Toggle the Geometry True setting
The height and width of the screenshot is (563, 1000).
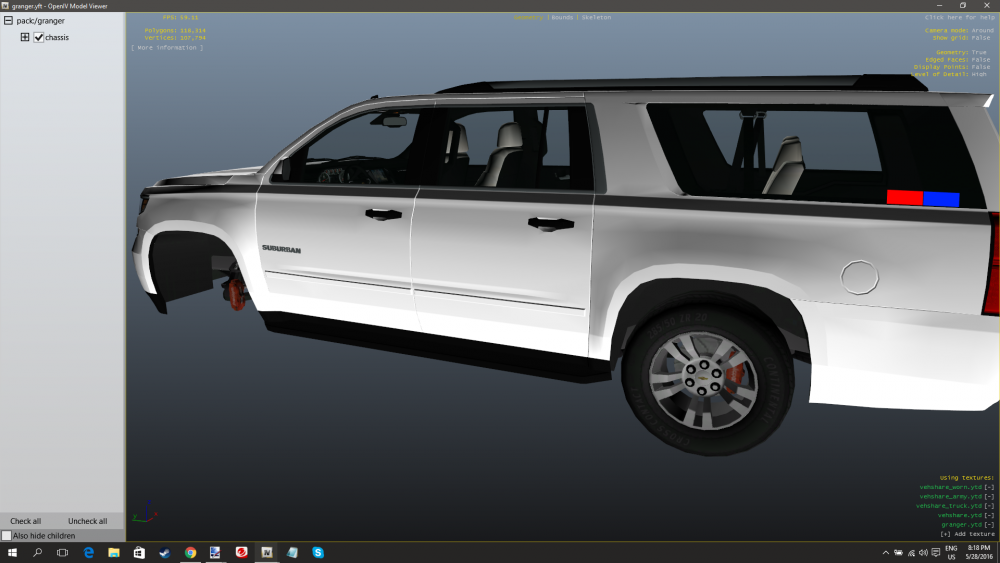pos(961,52)
